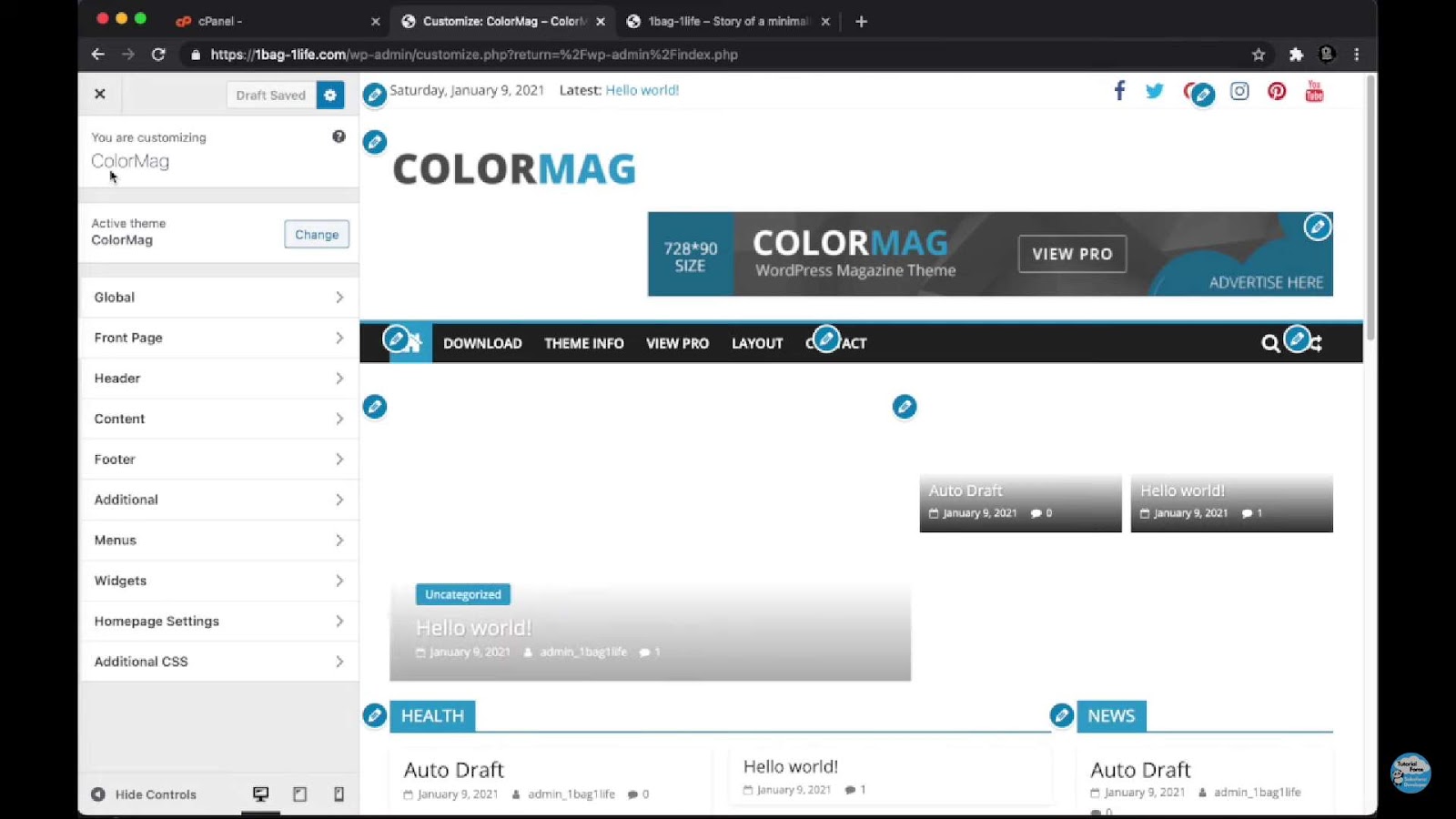Open the Widgets section
The width and height of the screenshot is (1456, 819).
[219, 581]
